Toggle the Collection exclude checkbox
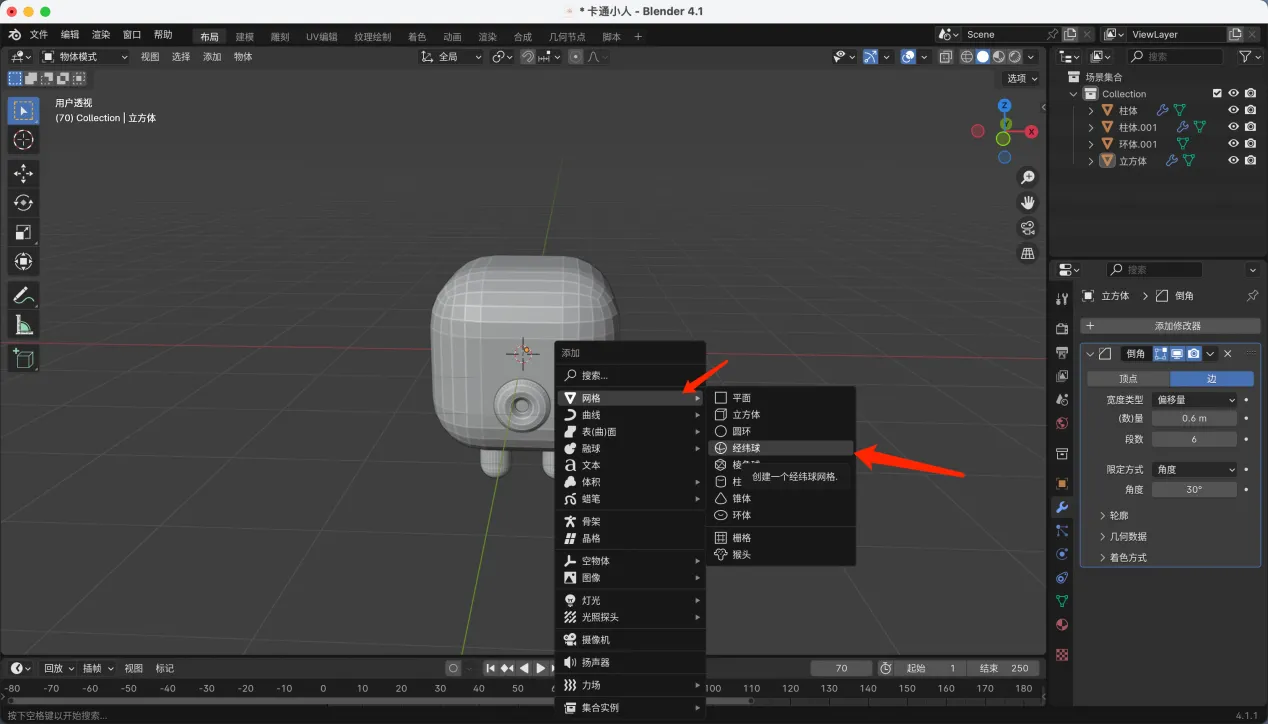 (1217, 93)
